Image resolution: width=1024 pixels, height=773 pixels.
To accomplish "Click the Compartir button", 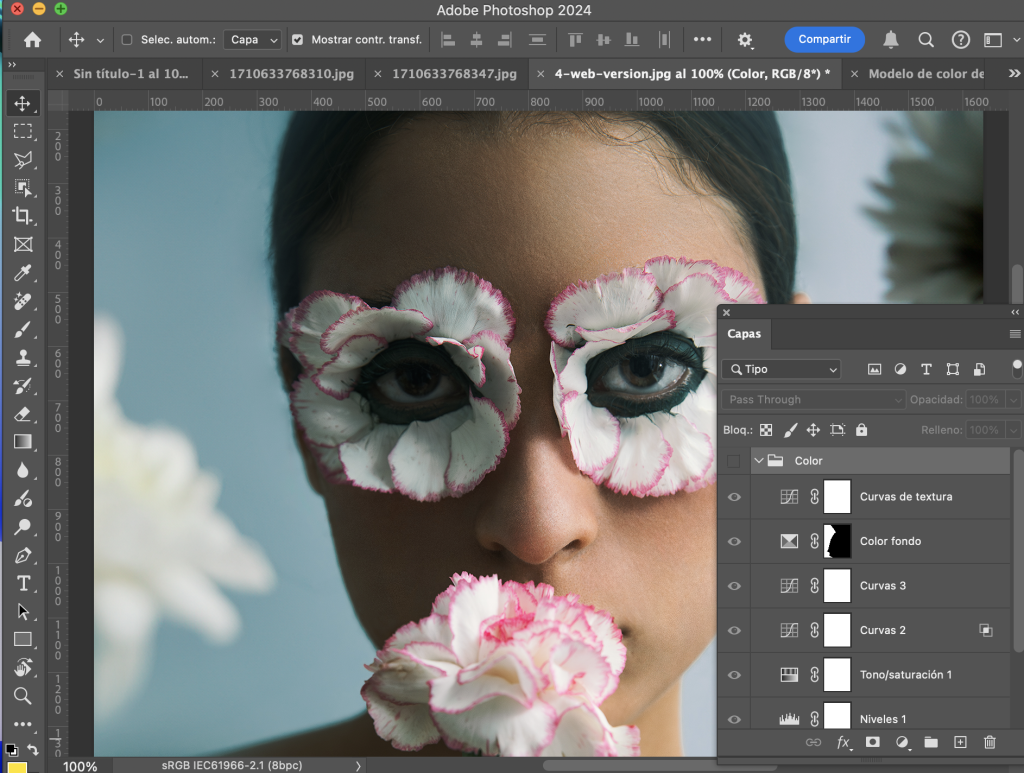I will tap(824, 39).
